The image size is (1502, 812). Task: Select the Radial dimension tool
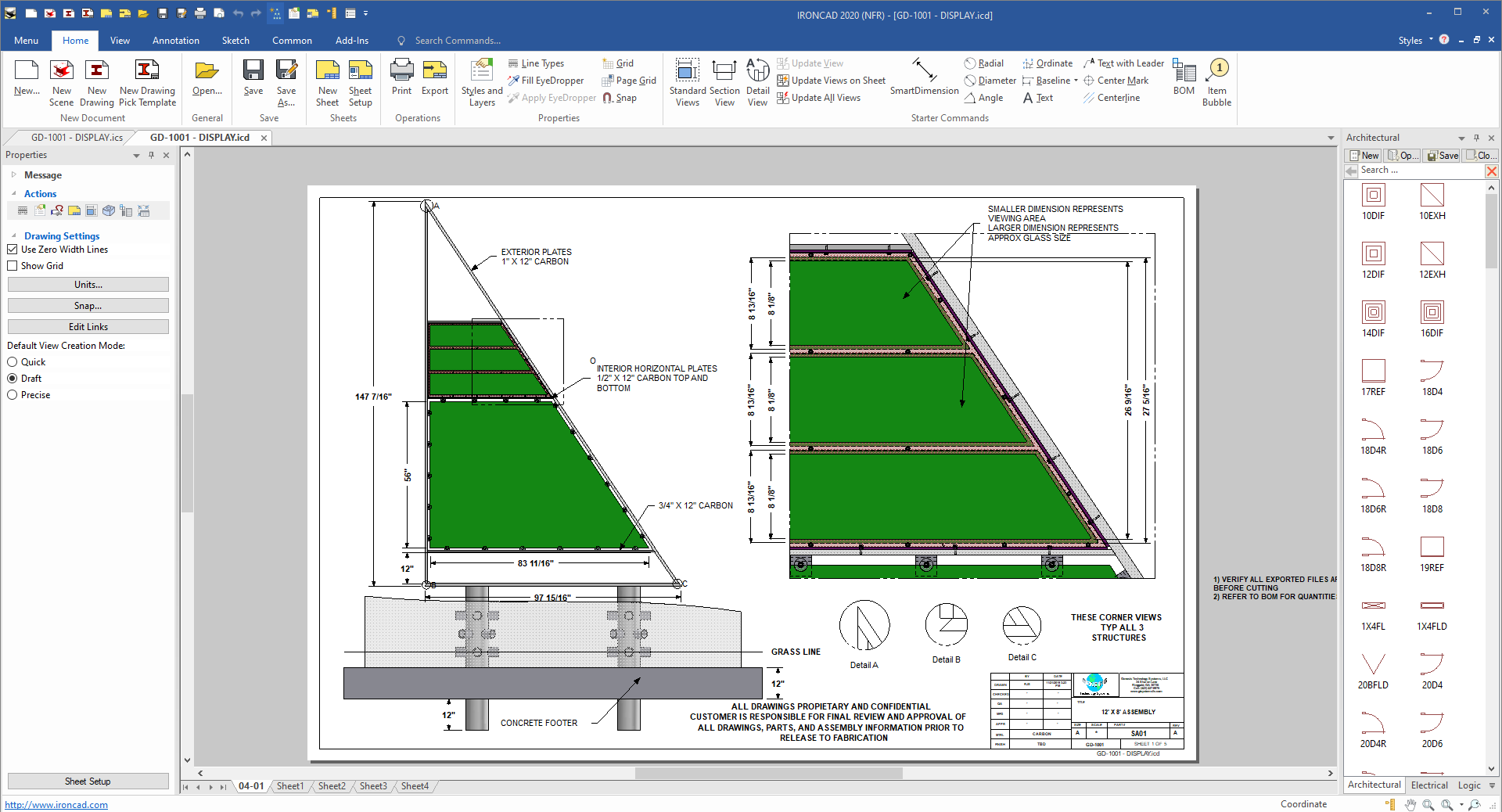pos(984,63)
